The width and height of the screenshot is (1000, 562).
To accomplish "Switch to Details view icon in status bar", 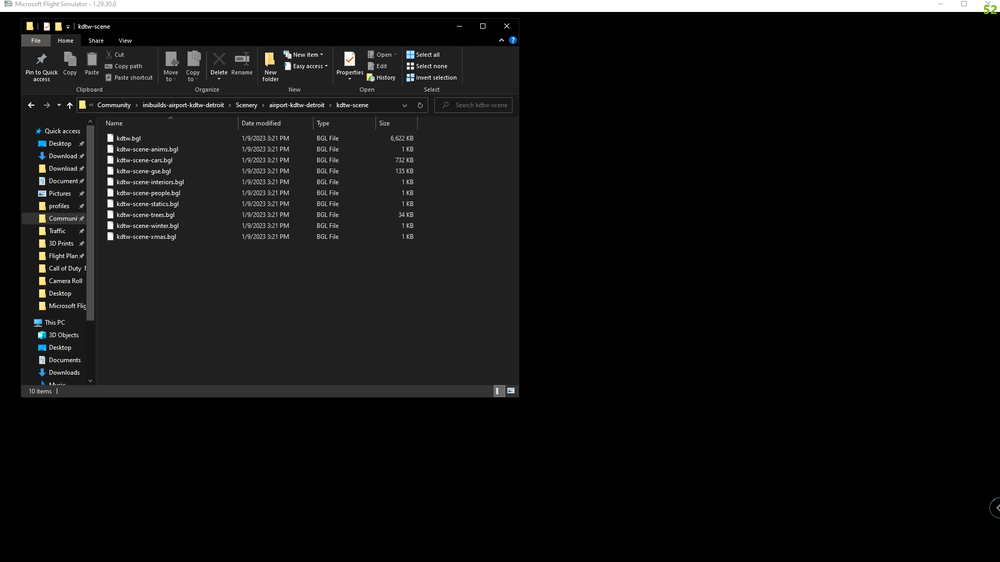I will pyautogui.click(x=499, y=391).
